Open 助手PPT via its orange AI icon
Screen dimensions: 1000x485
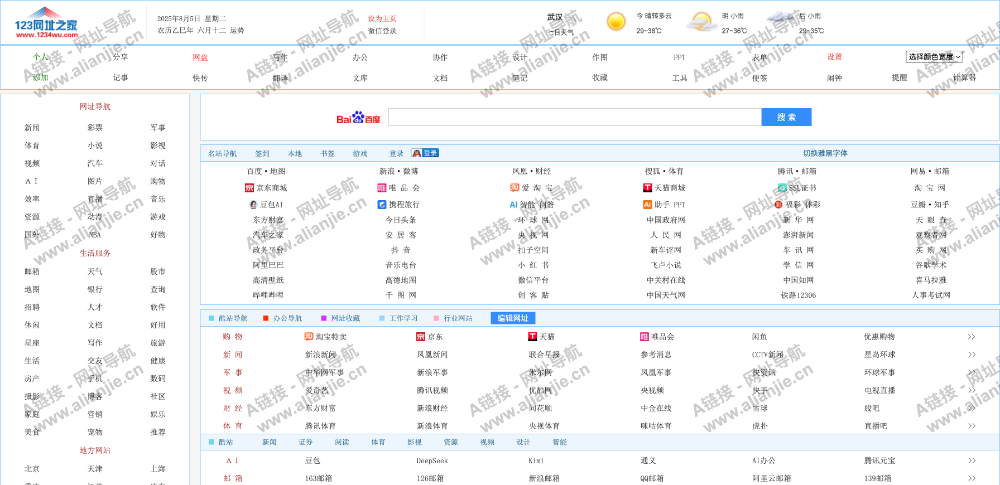pyautogui.click(x=647, y=205)
